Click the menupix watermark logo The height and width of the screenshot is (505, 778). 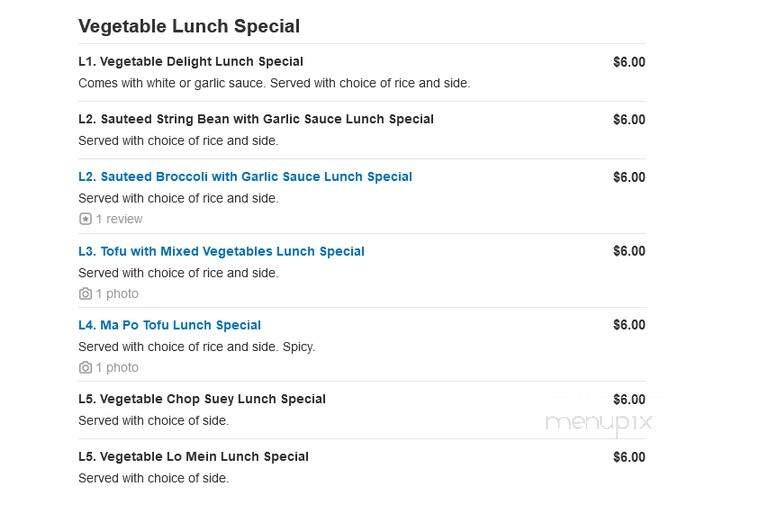pos(598,423)
